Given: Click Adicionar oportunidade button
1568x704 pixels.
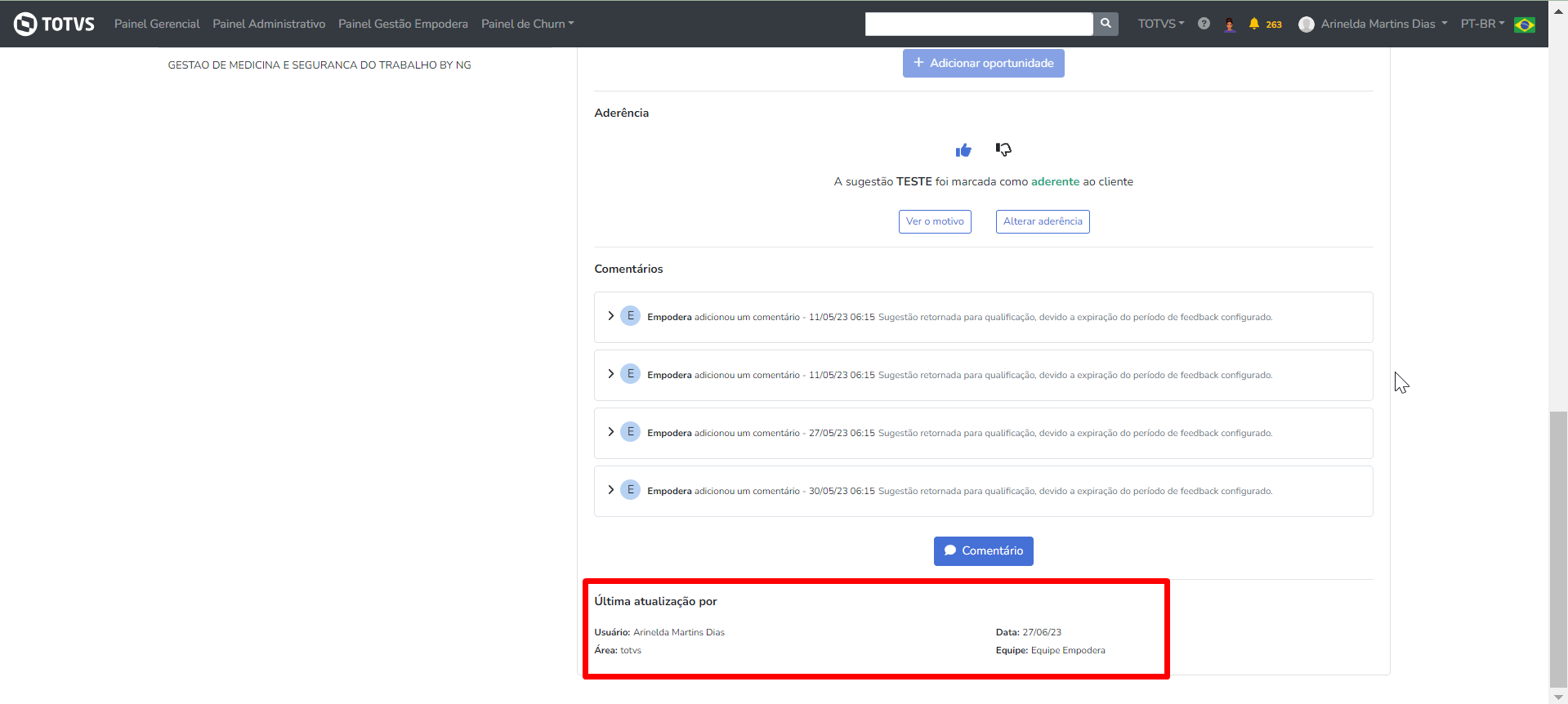Looking at the screenshot, I should pos(983,63).
